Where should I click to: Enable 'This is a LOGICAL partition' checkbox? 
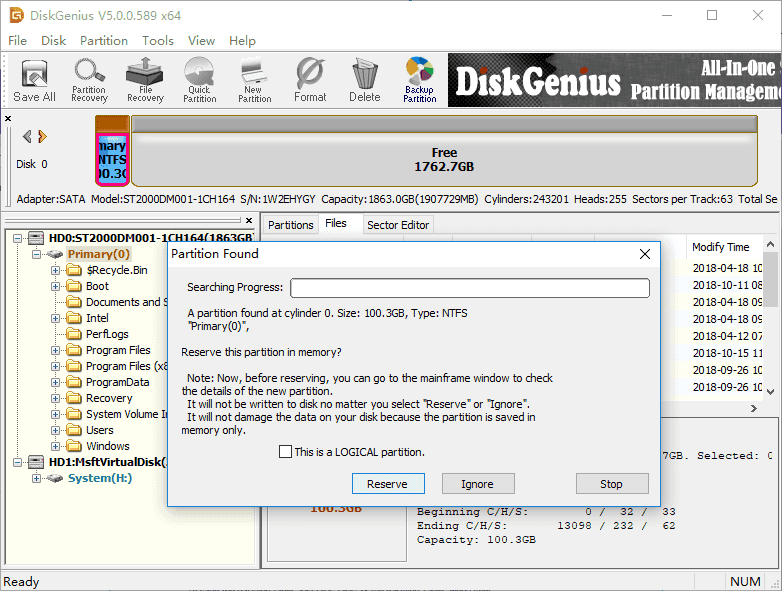point(285,452)
